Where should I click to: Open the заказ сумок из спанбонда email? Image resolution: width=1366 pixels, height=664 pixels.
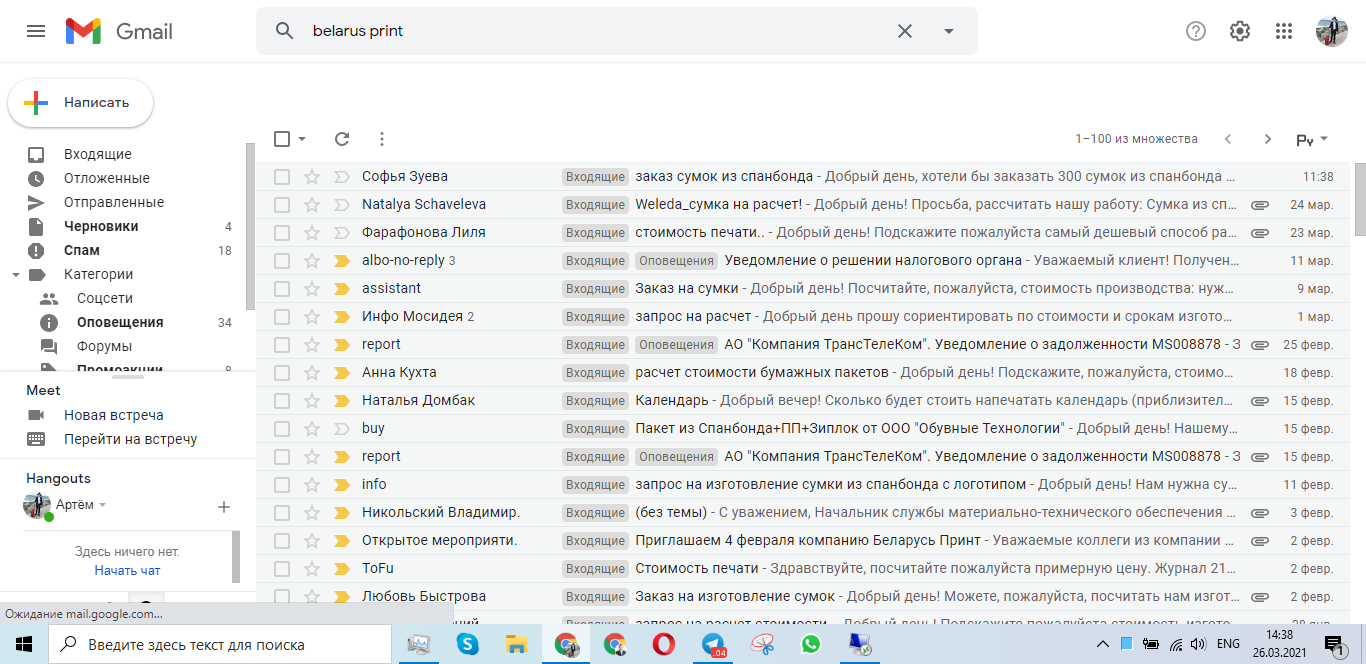click(x=724, y=176)
